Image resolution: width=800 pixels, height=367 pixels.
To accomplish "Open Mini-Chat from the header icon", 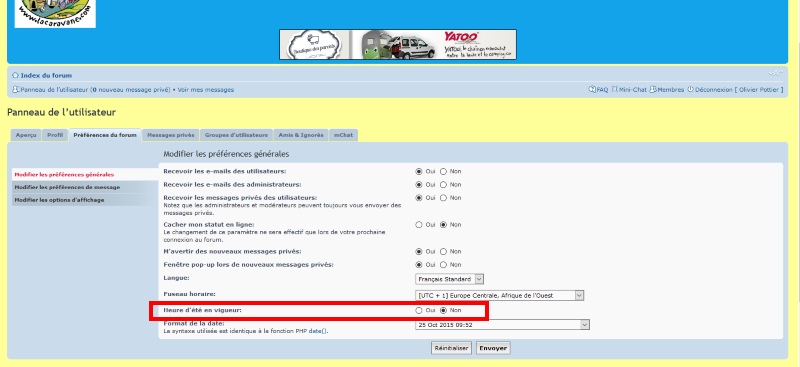I will pos(615,89).
